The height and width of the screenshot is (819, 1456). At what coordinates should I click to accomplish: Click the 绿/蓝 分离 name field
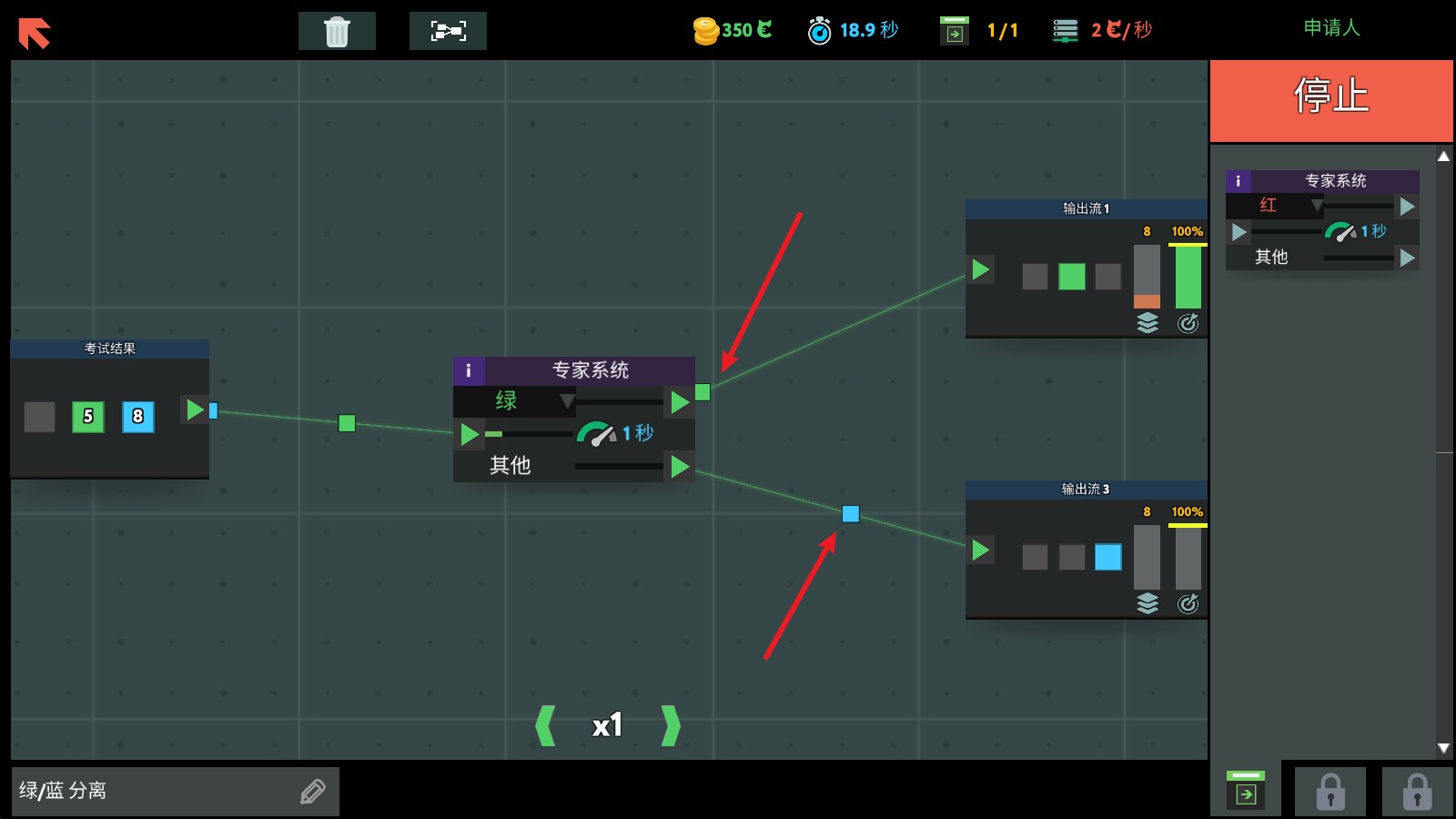coord(175,791)
